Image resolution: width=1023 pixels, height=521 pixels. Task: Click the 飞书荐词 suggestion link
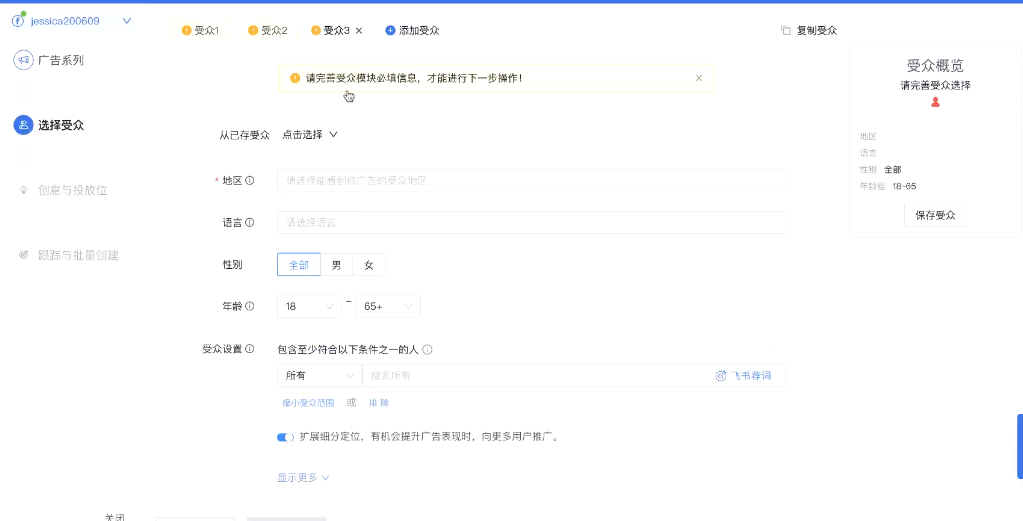pyautogui.click(x=743, y=376)
